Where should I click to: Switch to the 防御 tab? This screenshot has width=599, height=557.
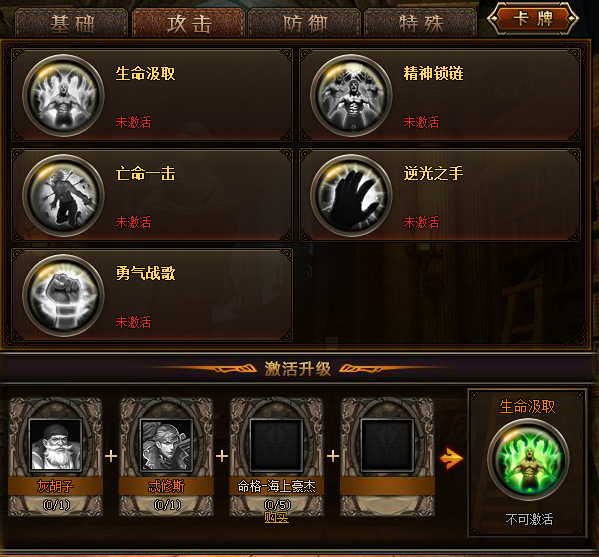pos(304,23)
